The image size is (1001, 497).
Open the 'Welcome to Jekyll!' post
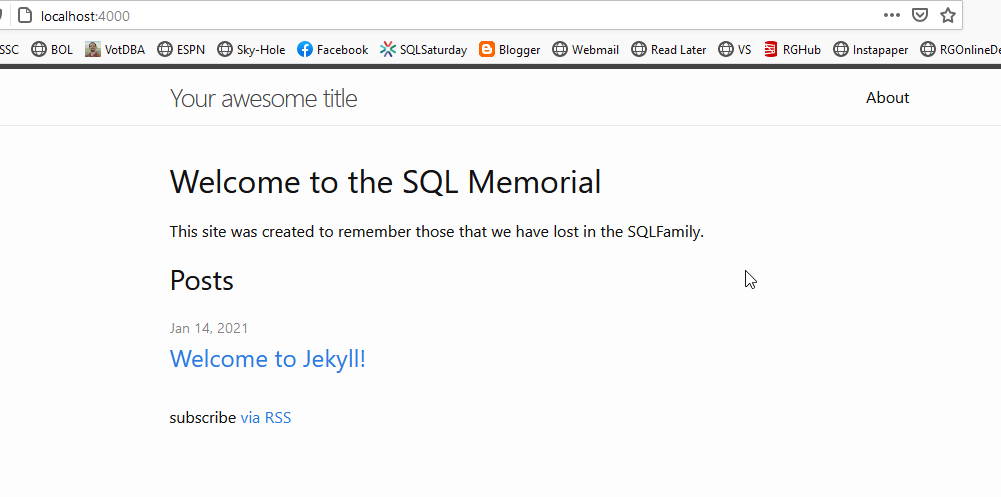[x=268, y=359]
